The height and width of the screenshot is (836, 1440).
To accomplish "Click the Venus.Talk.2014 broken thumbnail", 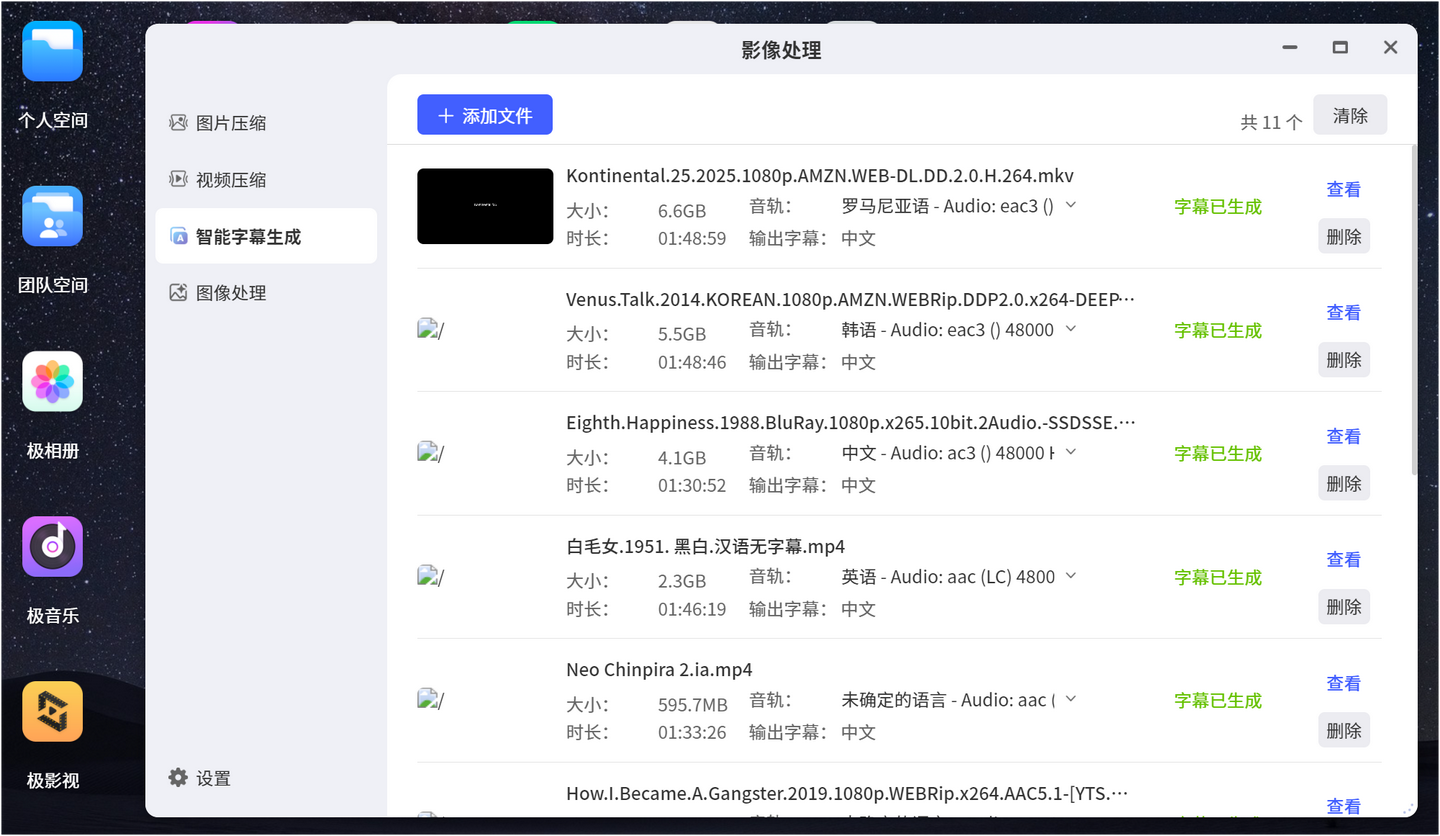I will click(430, 329).
